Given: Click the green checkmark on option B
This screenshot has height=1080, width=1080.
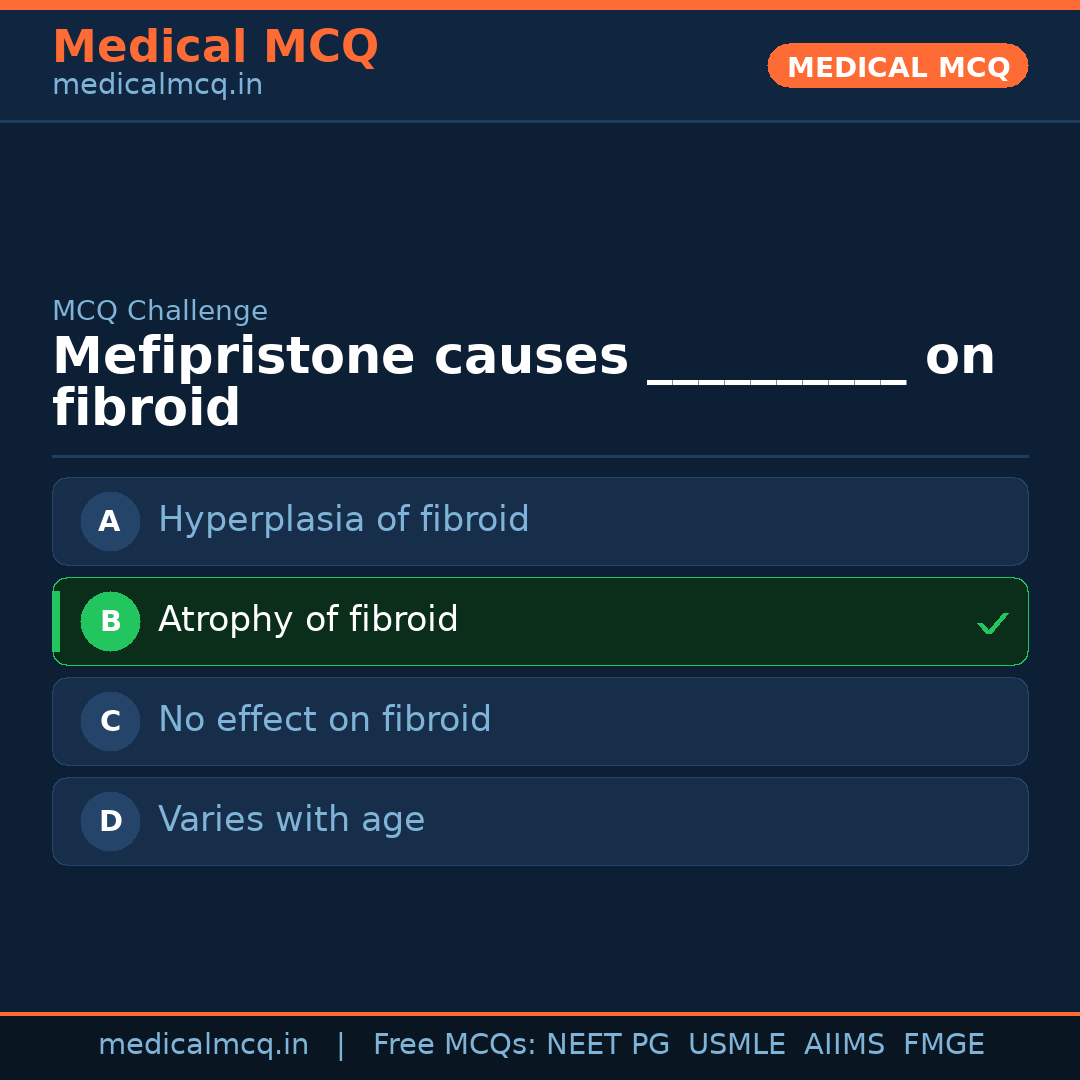Looking at the screenshot, I should 992,624.
